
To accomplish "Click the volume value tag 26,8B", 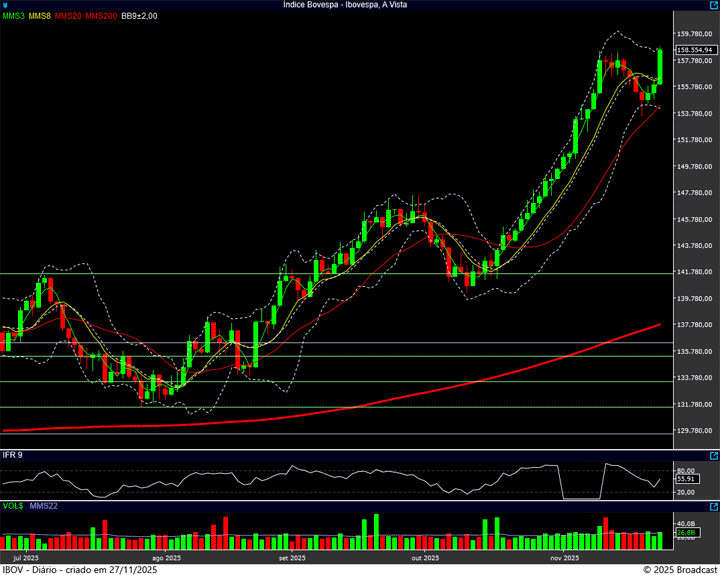I will click(686, 532).
